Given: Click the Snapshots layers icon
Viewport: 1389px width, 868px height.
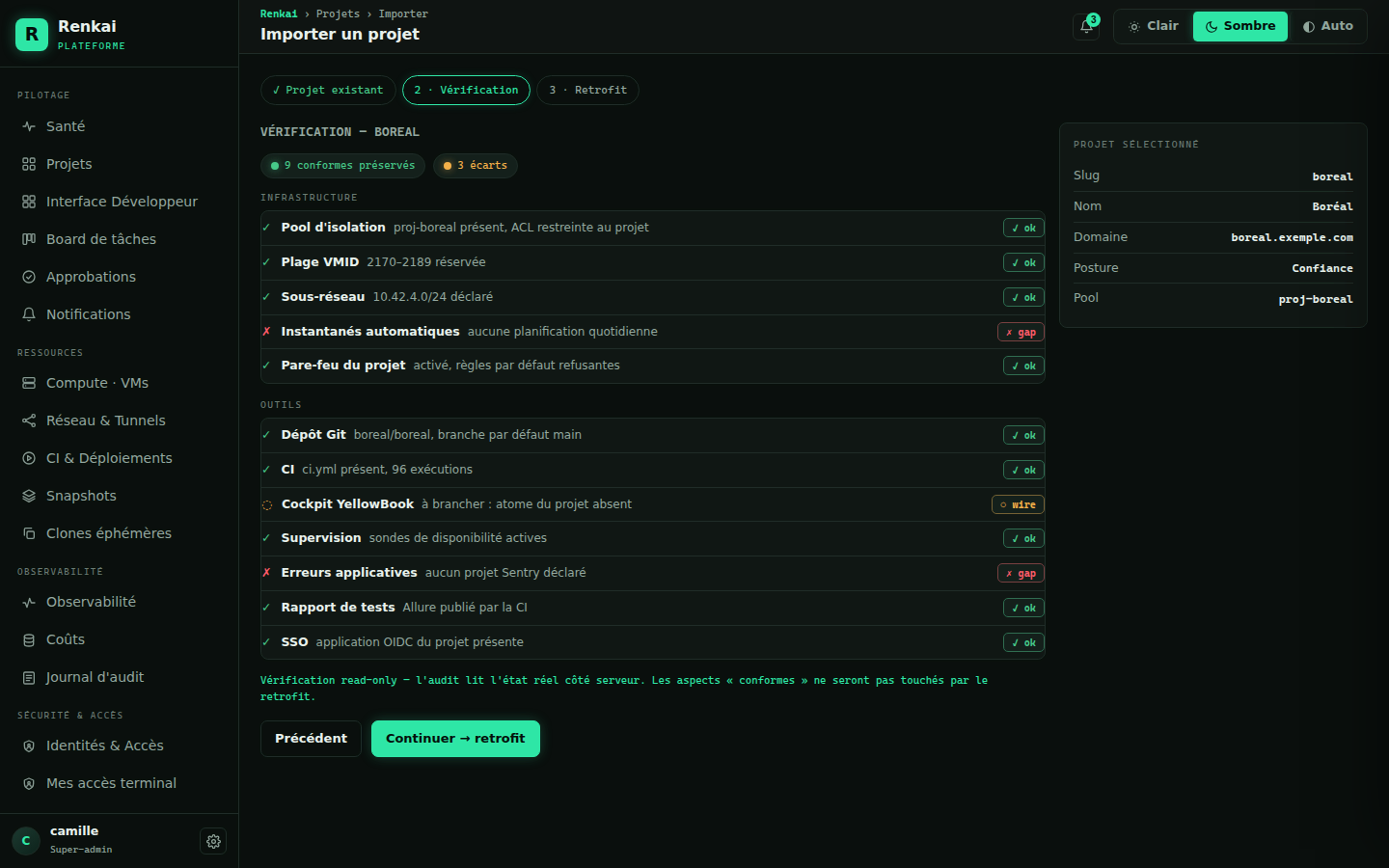Looking at the screenshot, I should [x=29, y=496].
